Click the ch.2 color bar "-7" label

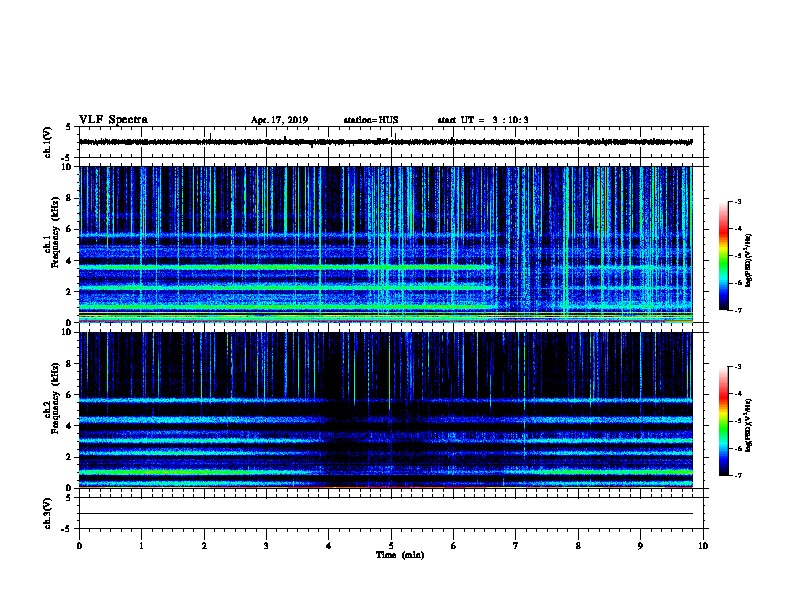click(x=737, y=476)
